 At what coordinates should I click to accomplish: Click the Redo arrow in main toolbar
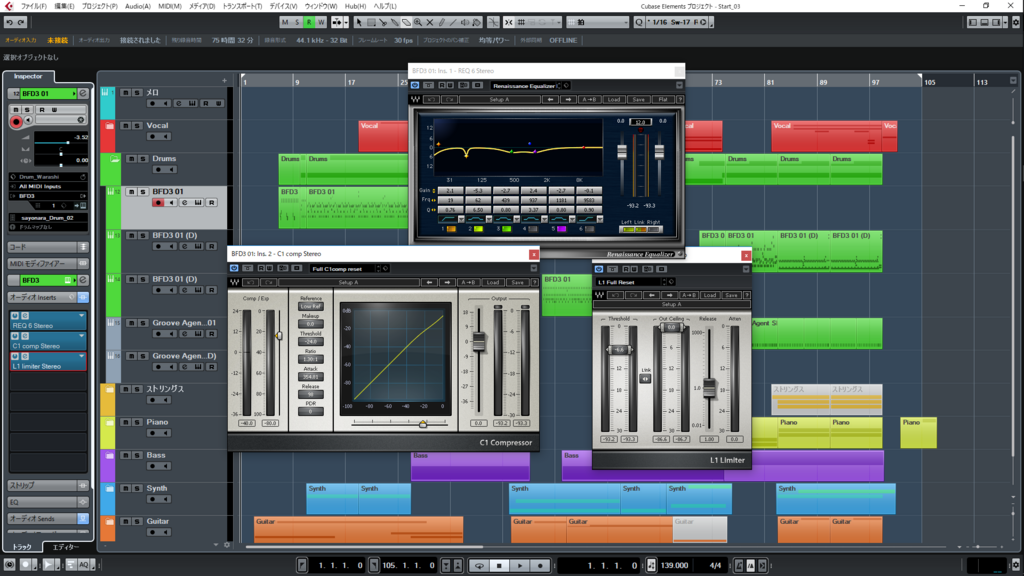[x=21, y=22]
